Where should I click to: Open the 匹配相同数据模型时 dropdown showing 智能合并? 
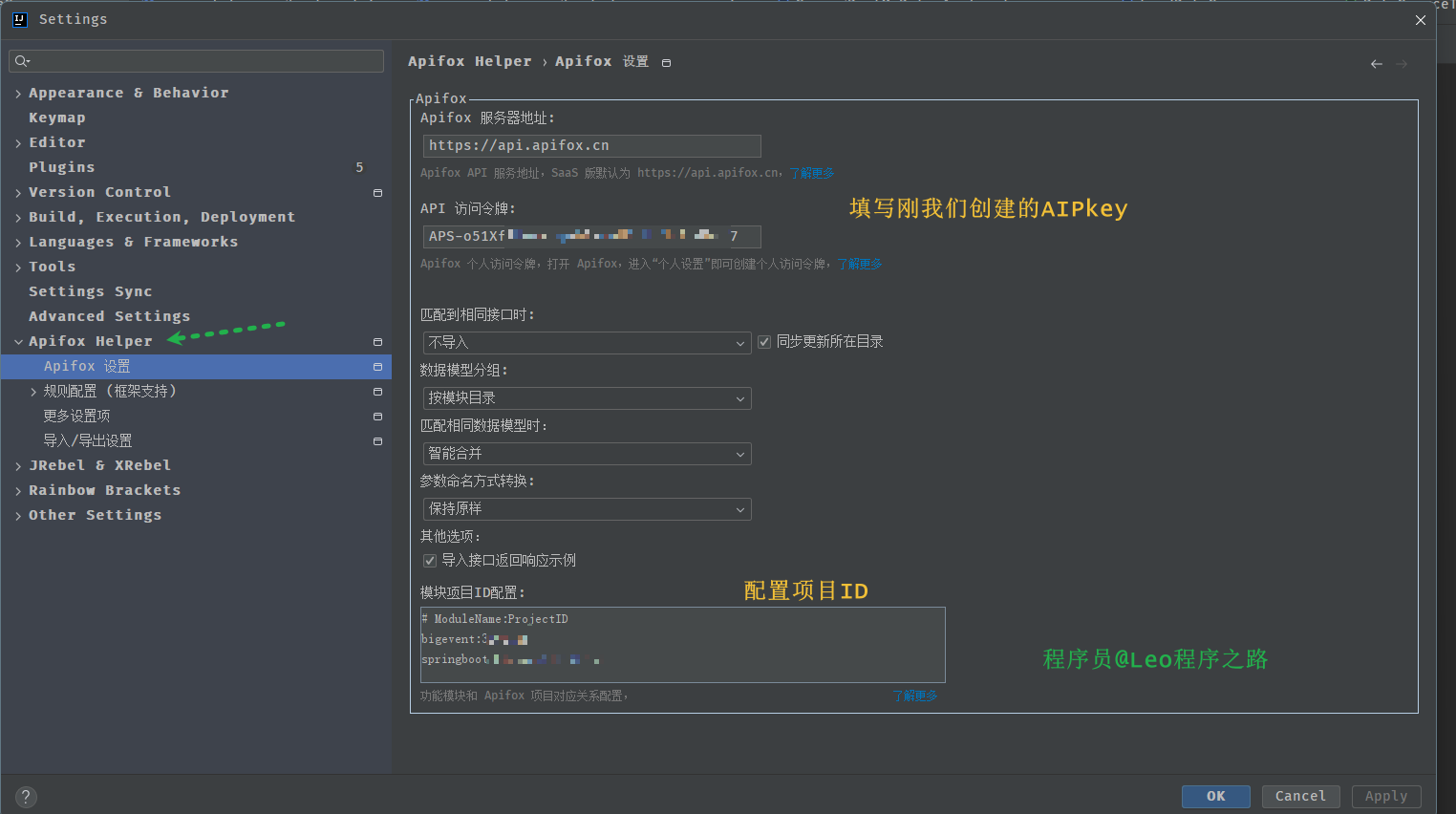tap(587, 454)
